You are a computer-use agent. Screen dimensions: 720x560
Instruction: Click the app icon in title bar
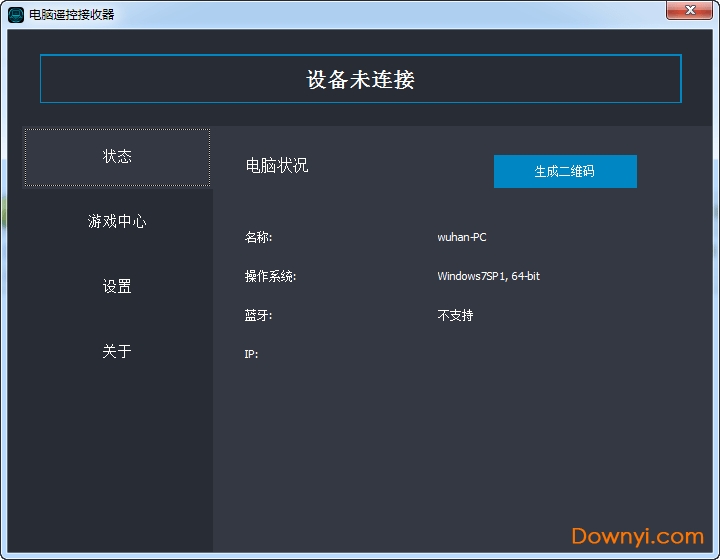[16, 15]
